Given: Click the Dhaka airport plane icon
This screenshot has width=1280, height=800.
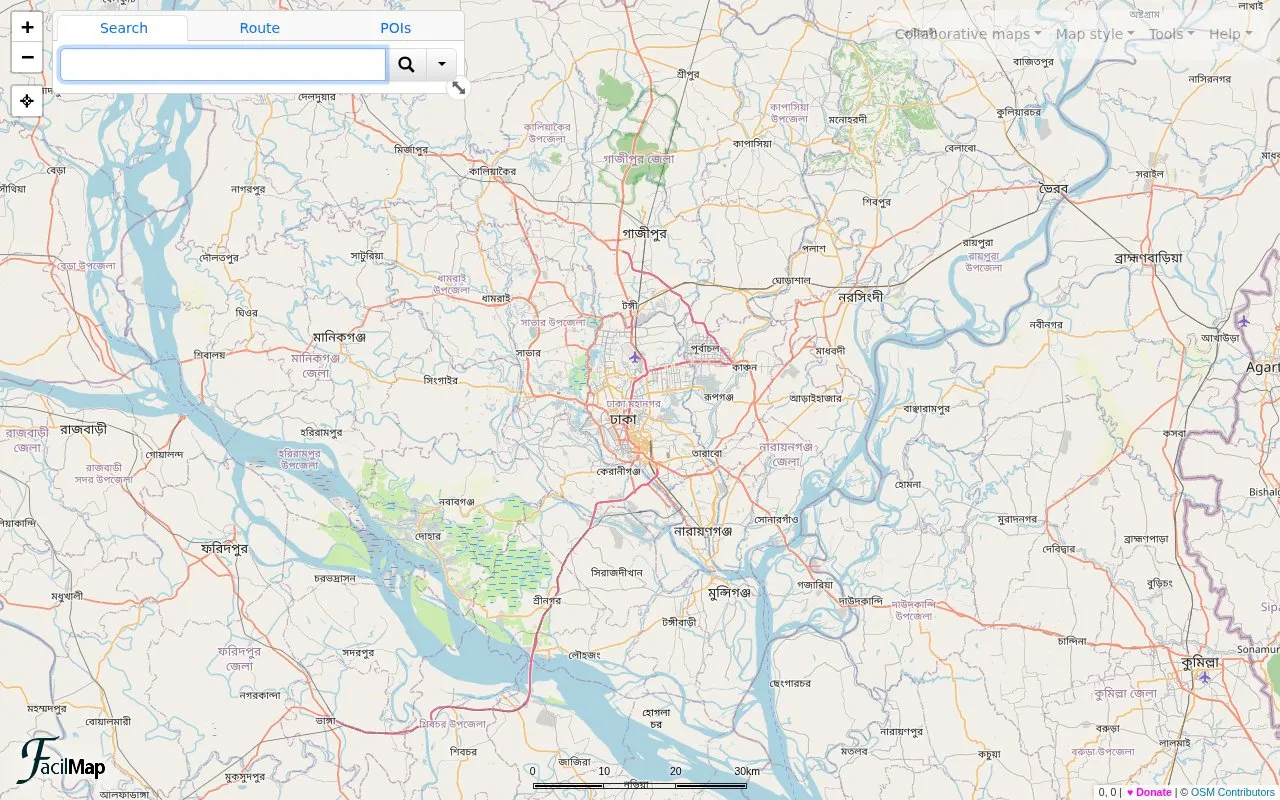Looking at the screenshot, I should click(x=635, y=356).
